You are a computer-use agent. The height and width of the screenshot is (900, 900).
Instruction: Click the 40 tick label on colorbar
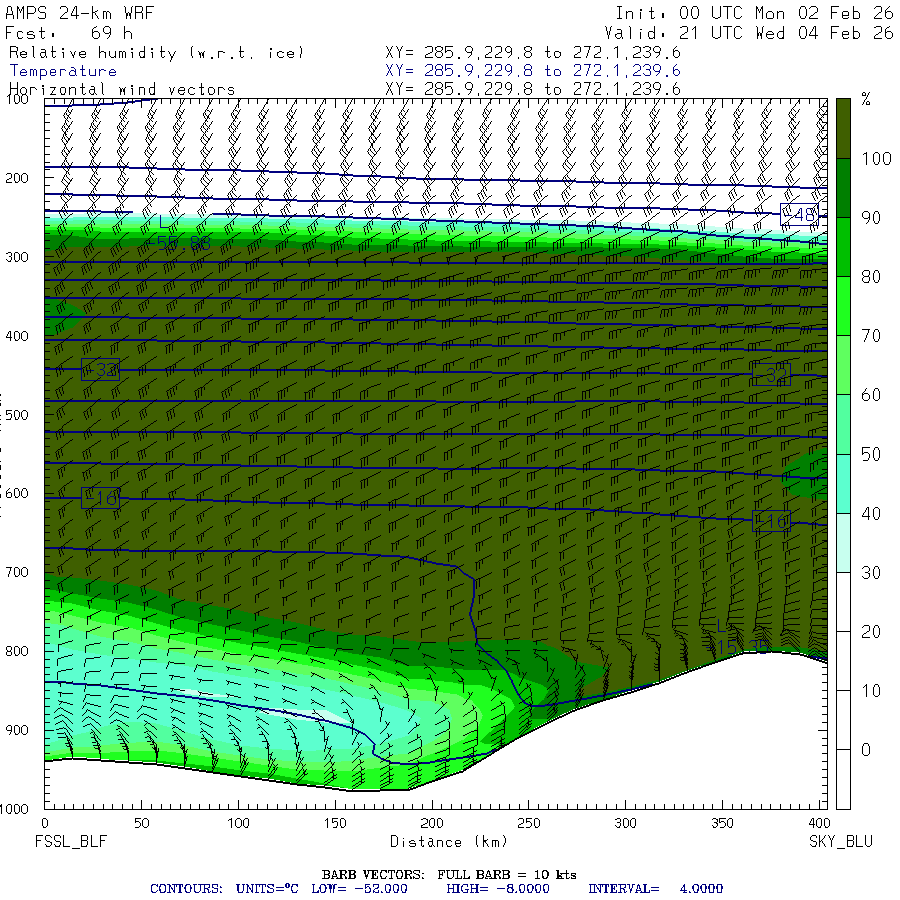tap(871, 513)
